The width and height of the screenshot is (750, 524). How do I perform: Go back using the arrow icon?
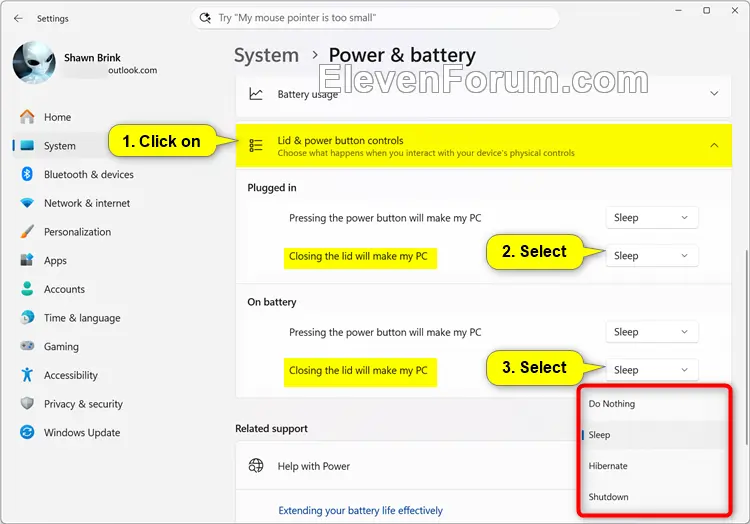point(18,18)
